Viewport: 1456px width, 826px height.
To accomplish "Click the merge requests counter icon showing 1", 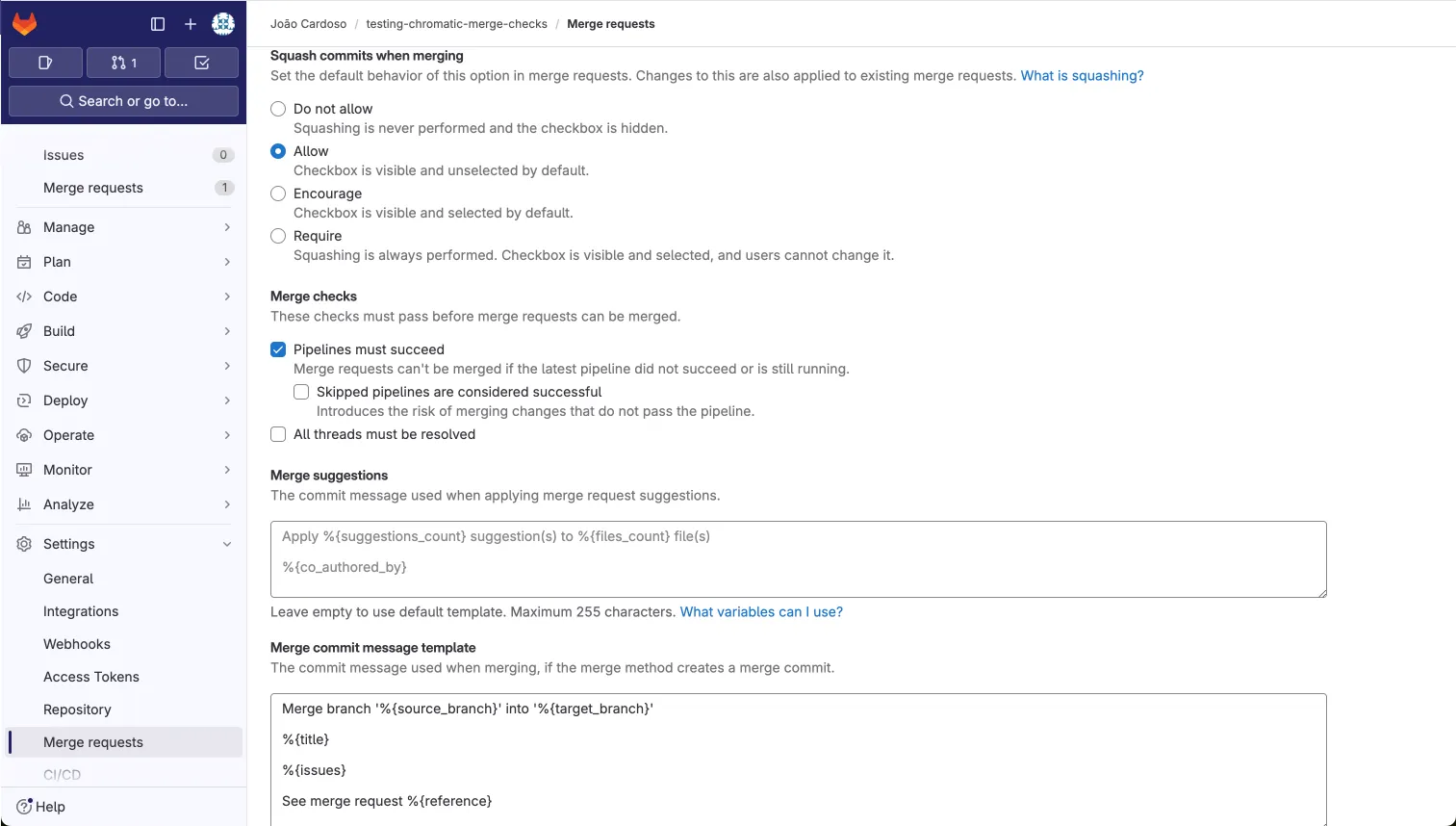I will (123, 62).
